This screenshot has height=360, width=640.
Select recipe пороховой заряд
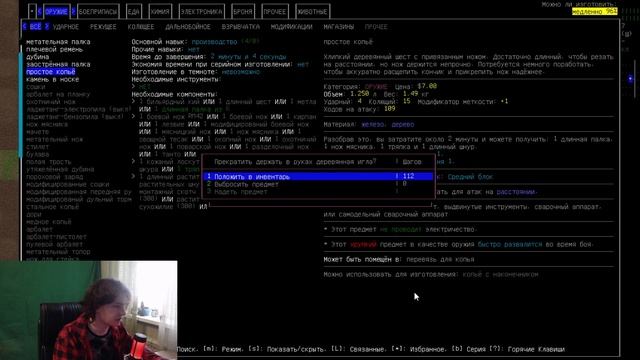54,177
